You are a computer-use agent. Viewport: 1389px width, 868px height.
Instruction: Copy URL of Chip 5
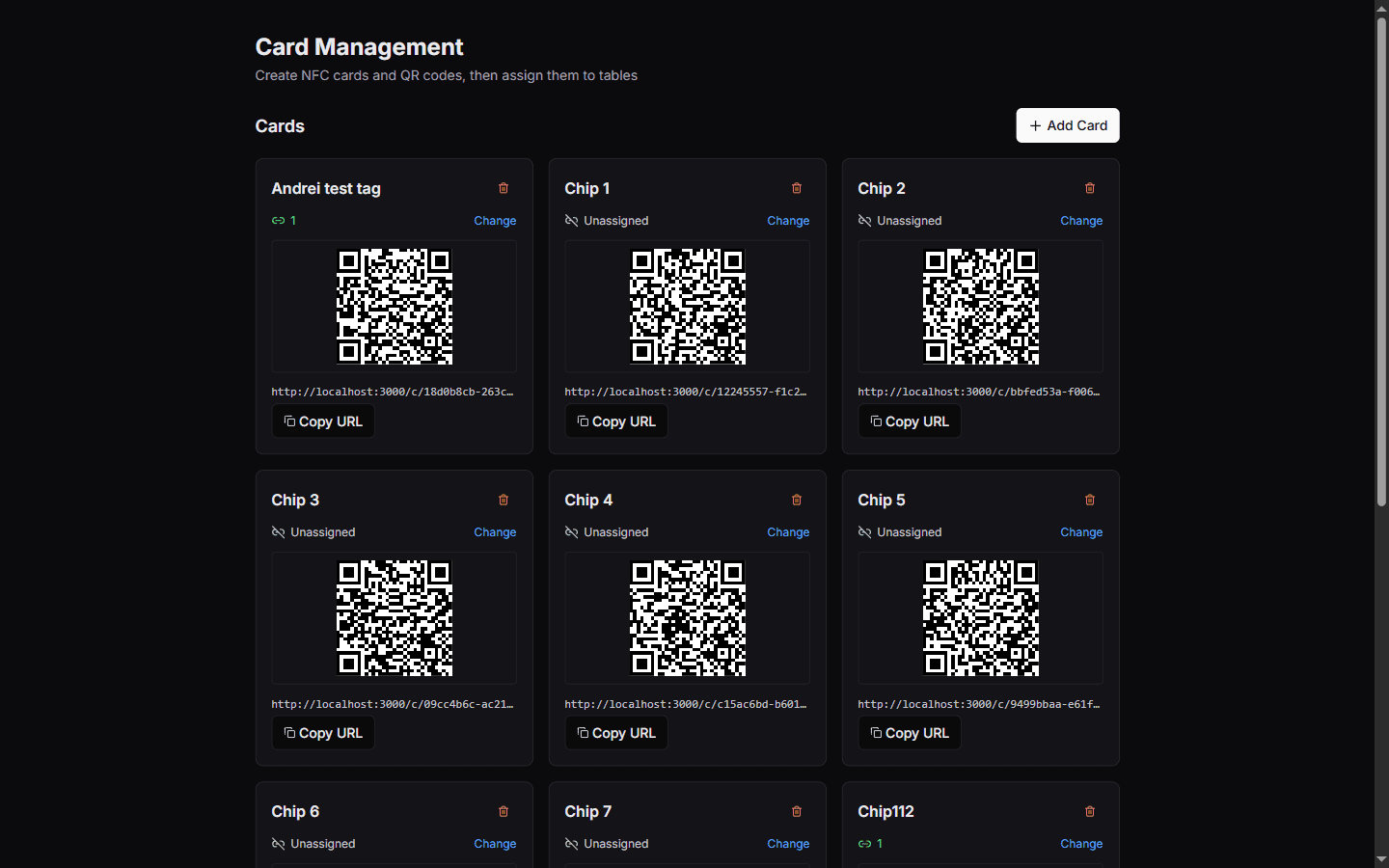pos(910,733)
